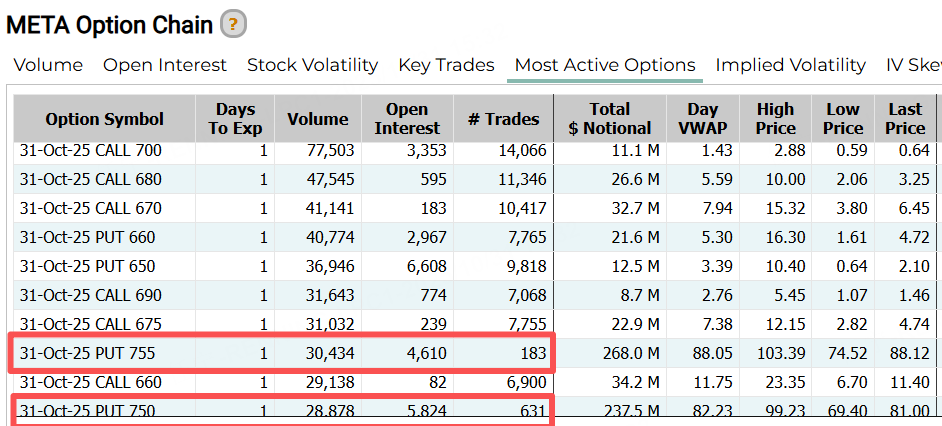
Task: Sort by Days To Exp header
Action: (x=235, y=119)
